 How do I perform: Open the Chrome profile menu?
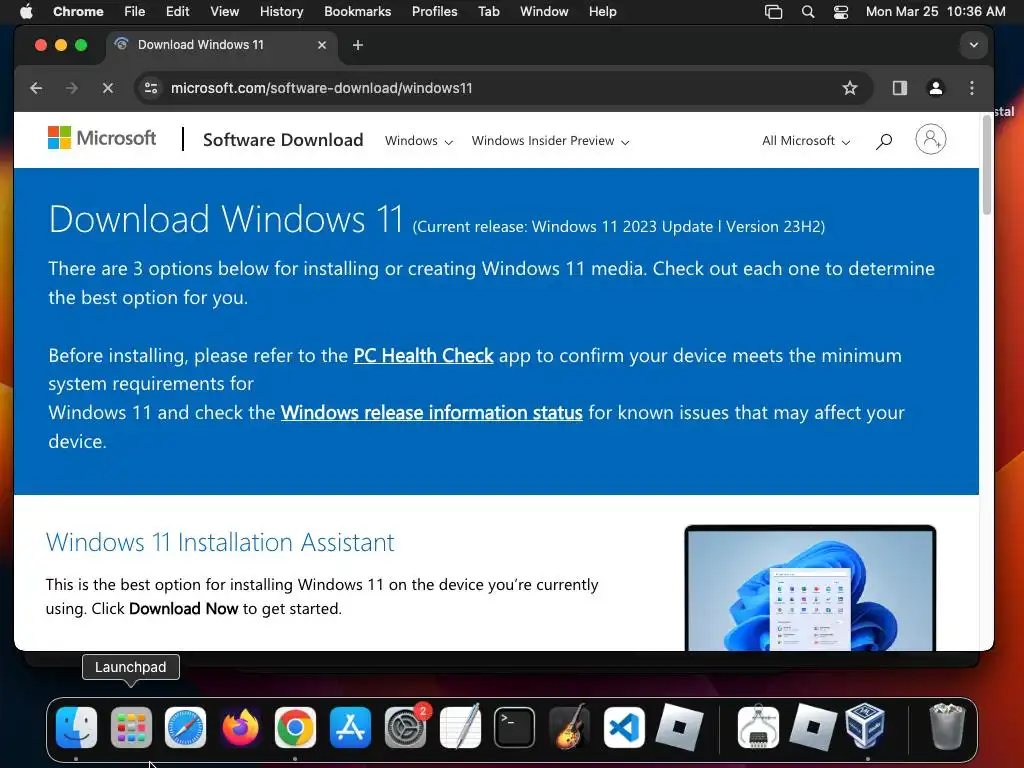click(x=936, y=88)
